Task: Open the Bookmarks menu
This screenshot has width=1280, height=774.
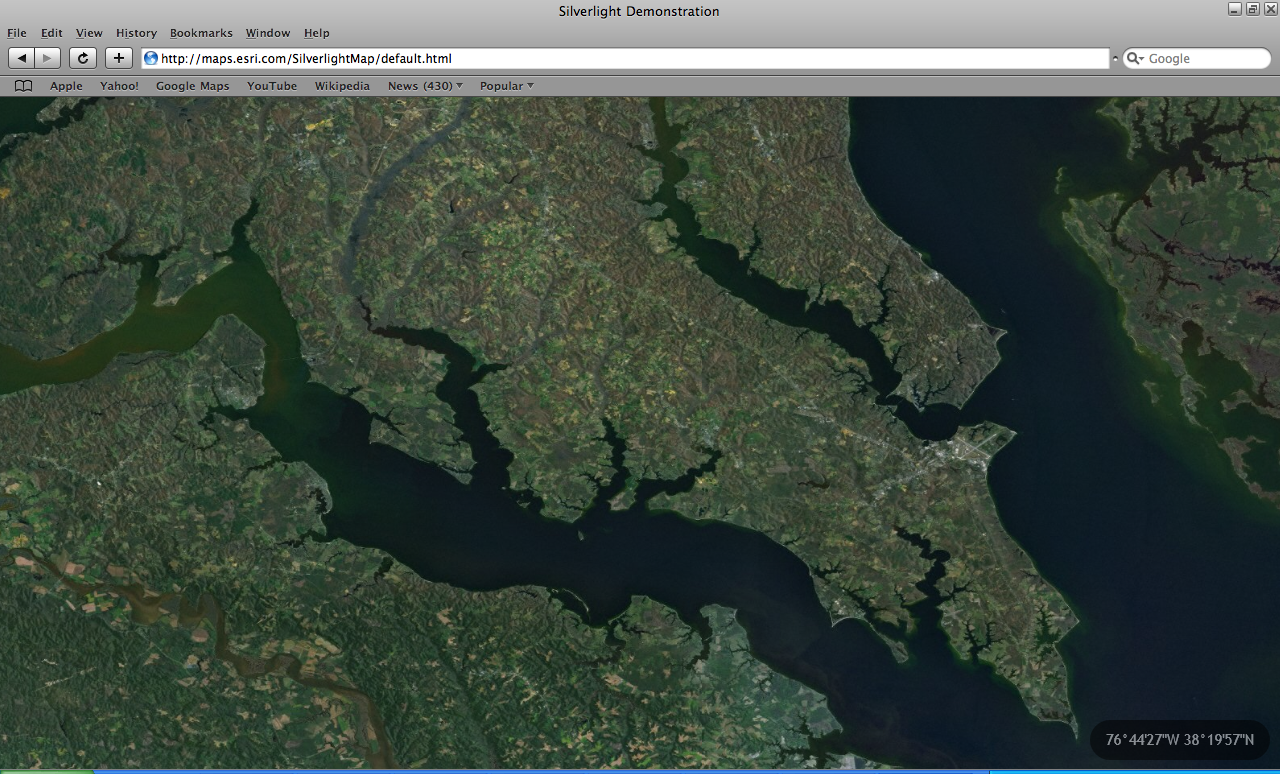Action: 201,33
